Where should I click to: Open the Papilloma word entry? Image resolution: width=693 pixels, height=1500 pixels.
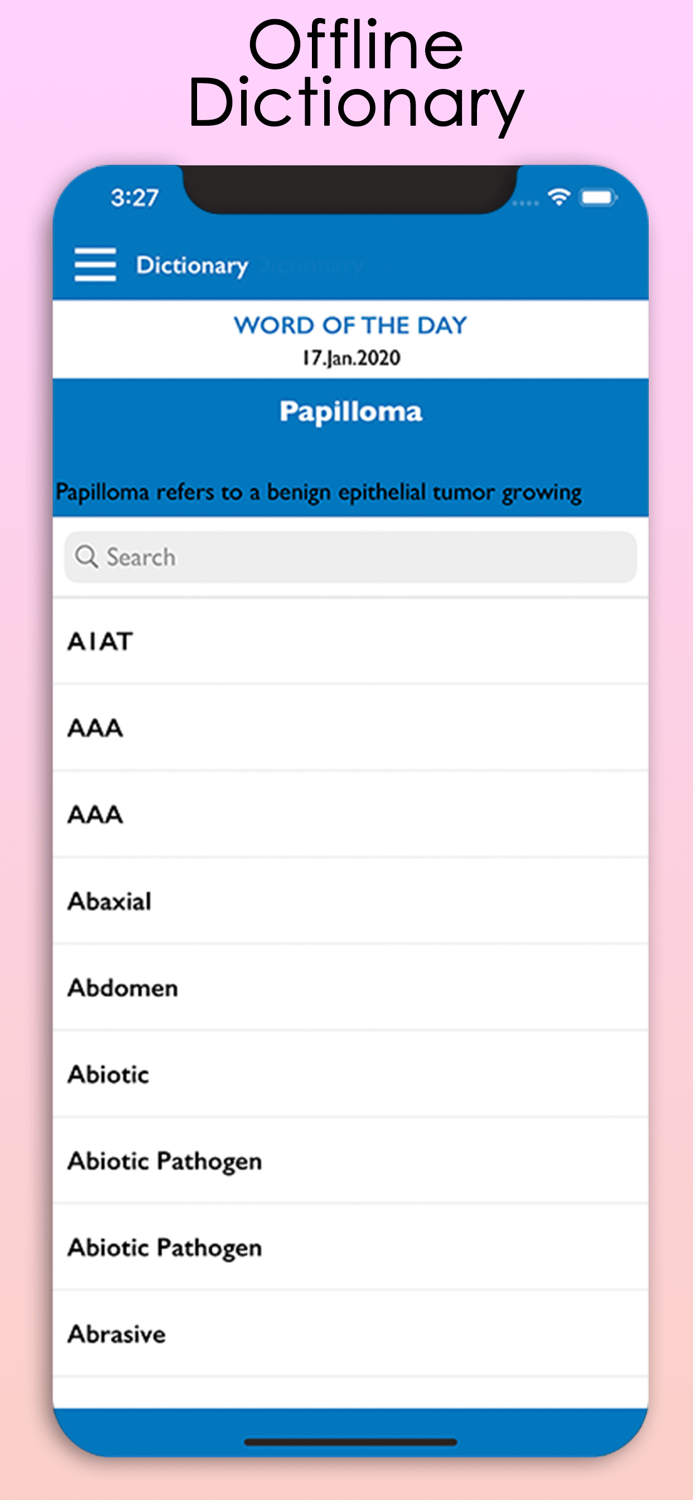coord(350,411)
